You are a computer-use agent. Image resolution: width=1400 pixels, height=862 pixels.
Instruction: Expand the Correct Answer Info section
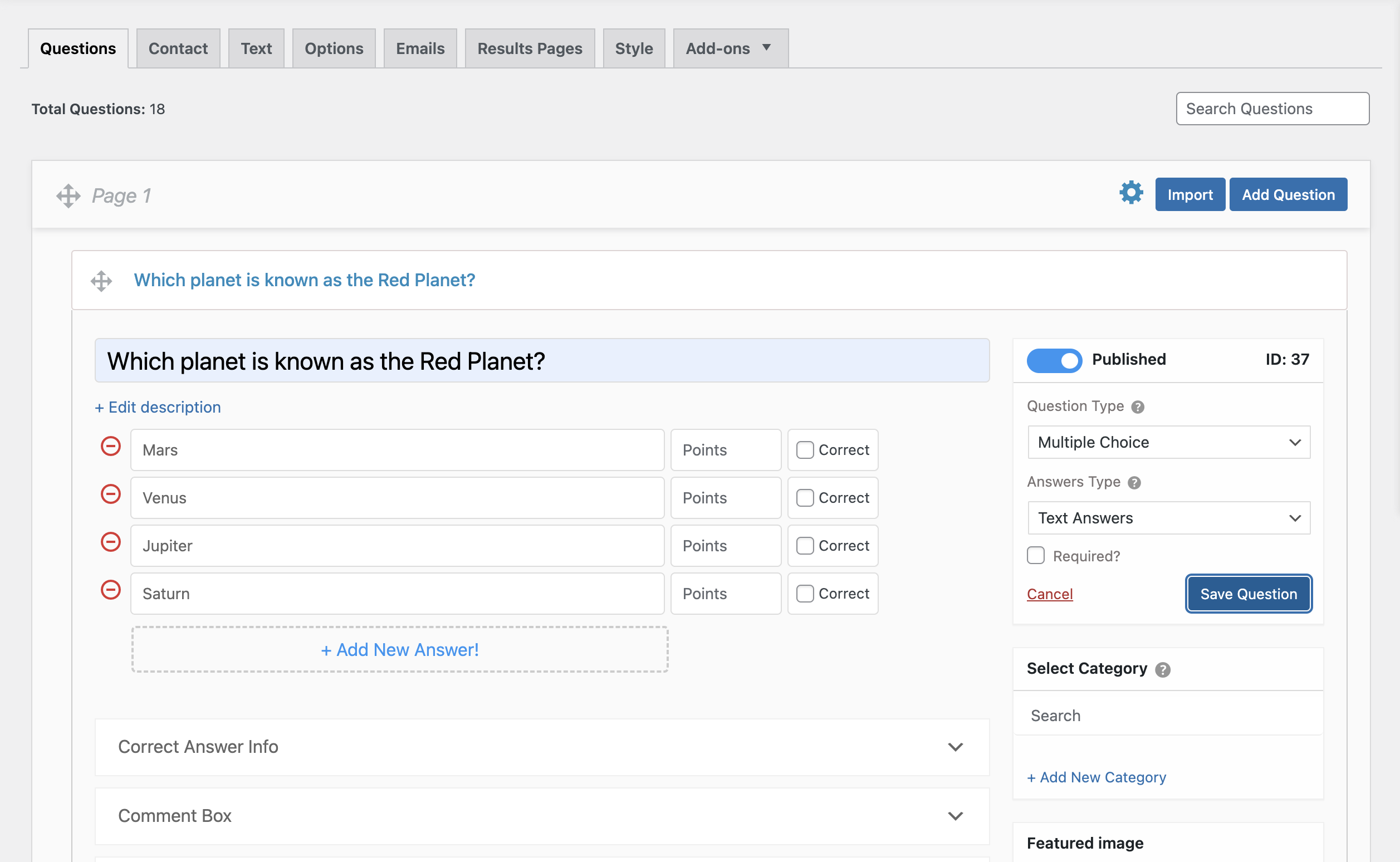[541, 747]
